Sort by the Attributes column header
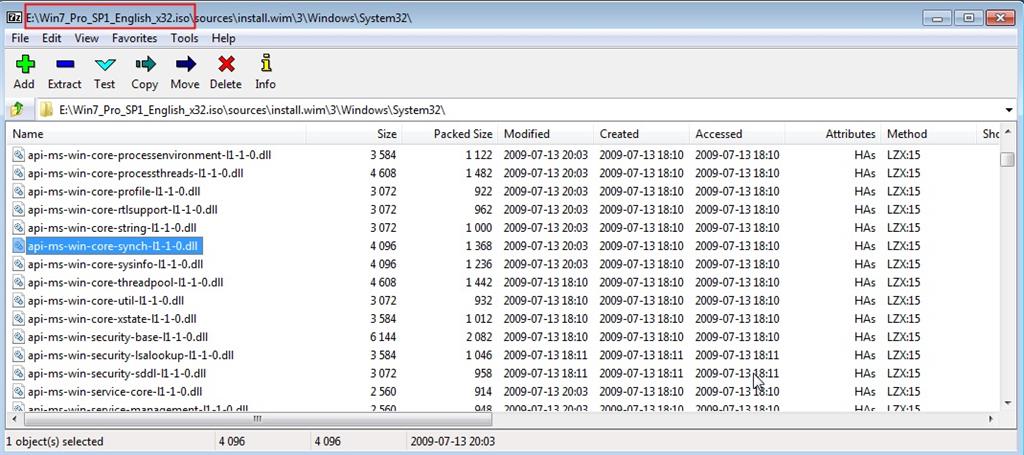1024x455 pixels. coord(833,134)
